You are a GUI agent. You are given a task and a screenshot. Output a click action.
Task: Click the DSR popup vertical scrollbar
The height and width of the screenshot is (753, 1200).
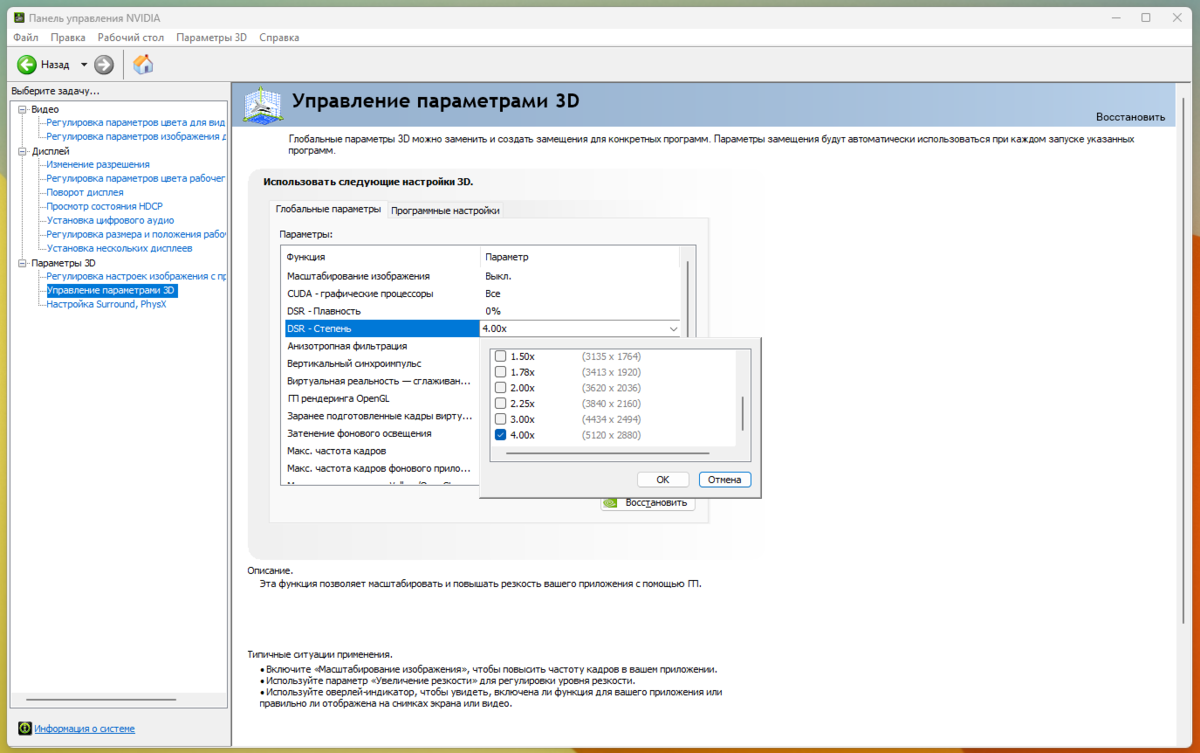(741, 412)
